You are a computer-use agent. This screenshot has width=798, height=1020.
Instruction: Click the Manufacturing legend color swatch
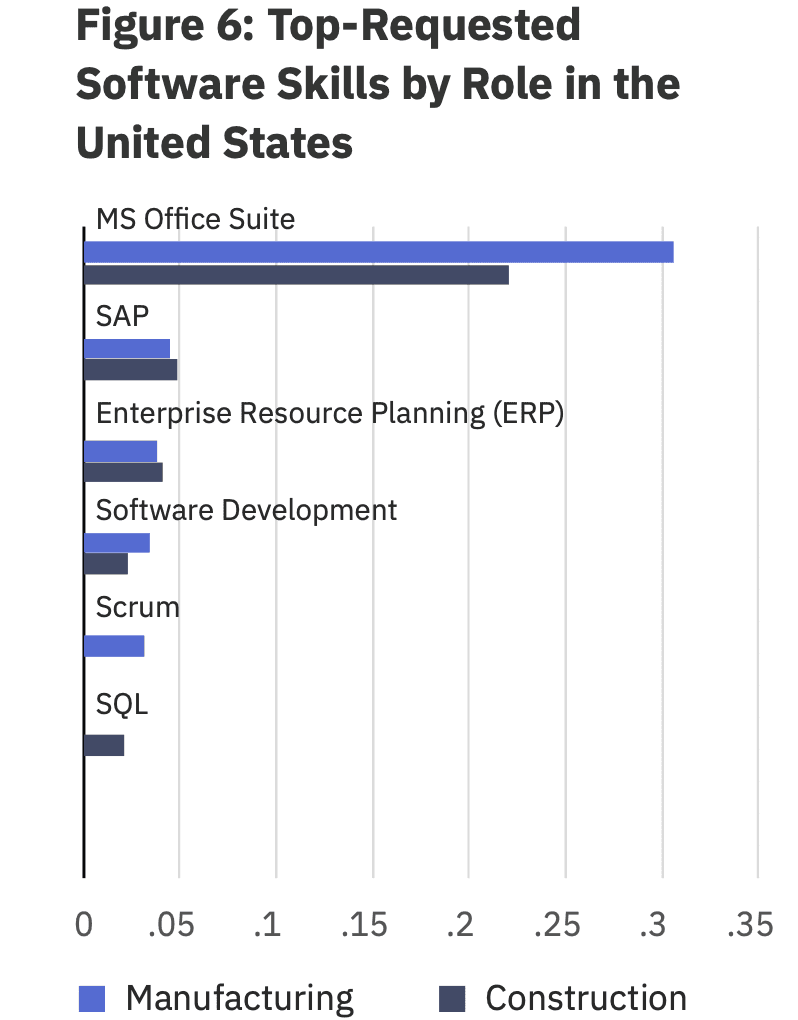pyautogui.click(x=91, y=998)
